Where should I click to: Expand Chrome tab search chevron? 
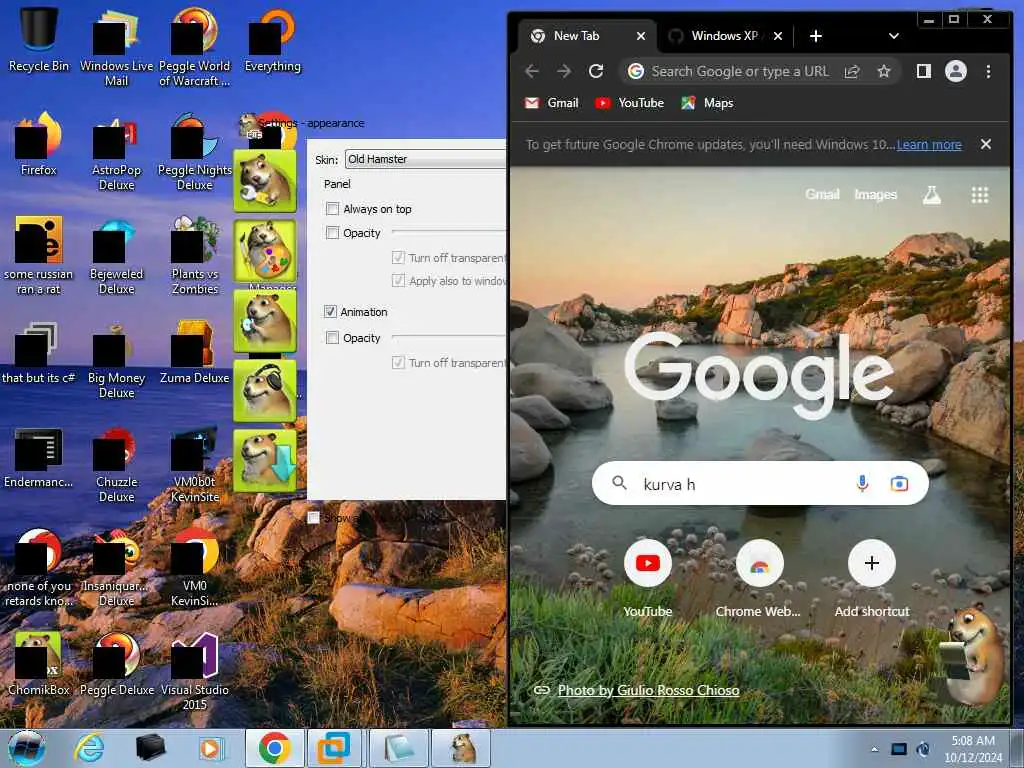[x=893, y=36]
